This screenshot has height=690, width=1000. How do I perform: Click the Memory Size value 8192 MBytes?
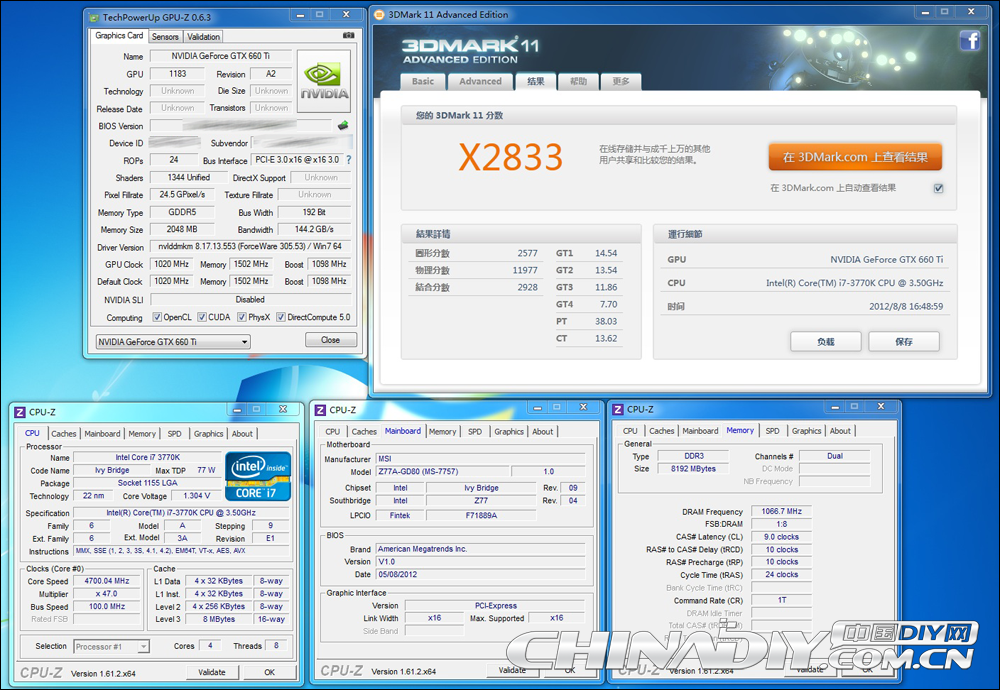pos(693,469)
